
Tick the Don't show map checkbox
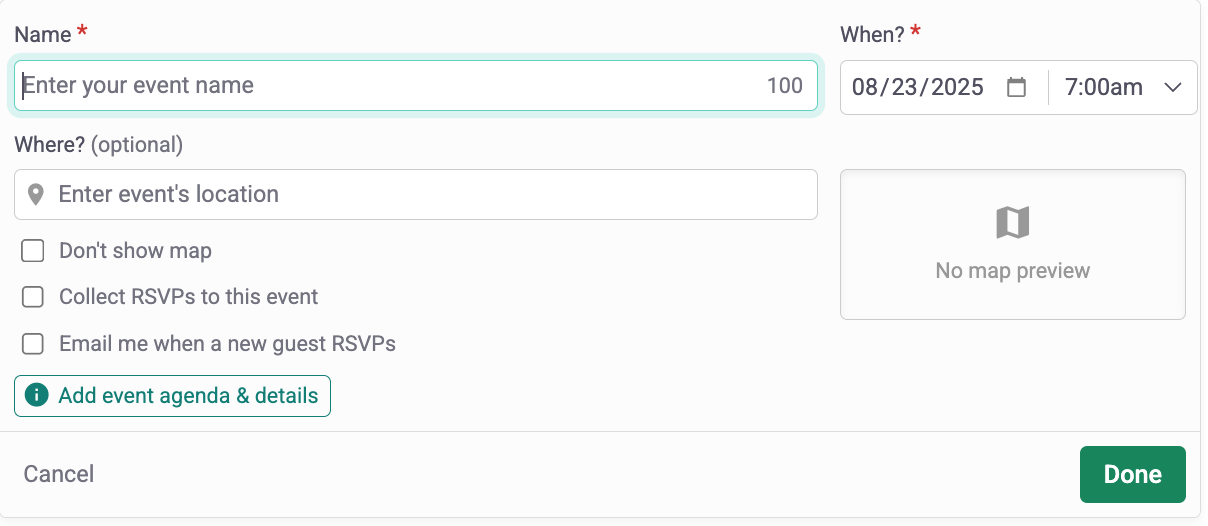[x=33, y=251]
